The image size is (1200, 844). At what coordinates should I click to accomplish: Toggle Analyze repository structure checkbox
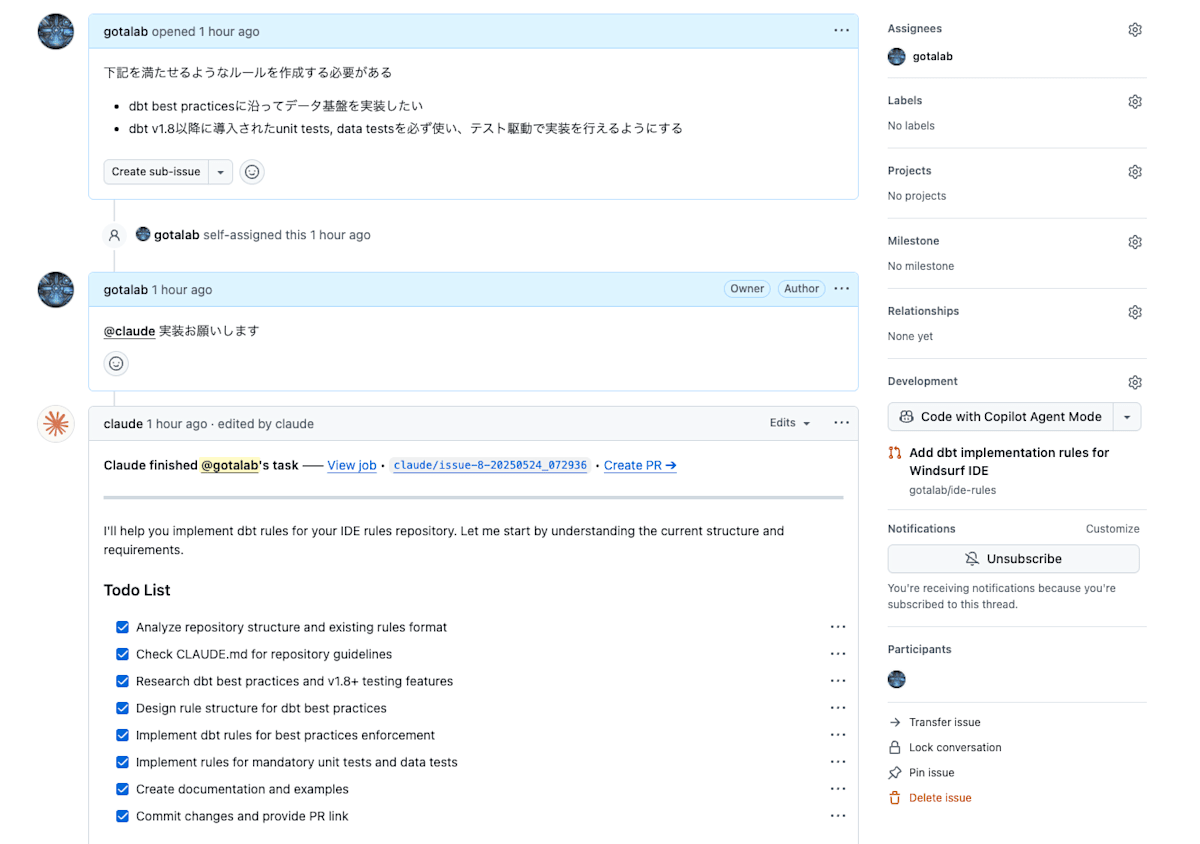click(x=123, y=627)
